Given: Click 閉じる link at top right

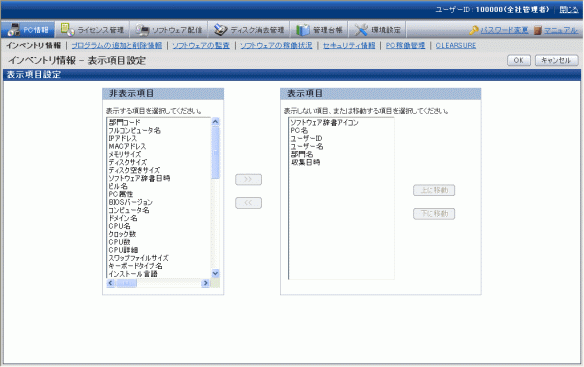Looking at the screenshot, I should pyautogui.click(x=569, y=10).
